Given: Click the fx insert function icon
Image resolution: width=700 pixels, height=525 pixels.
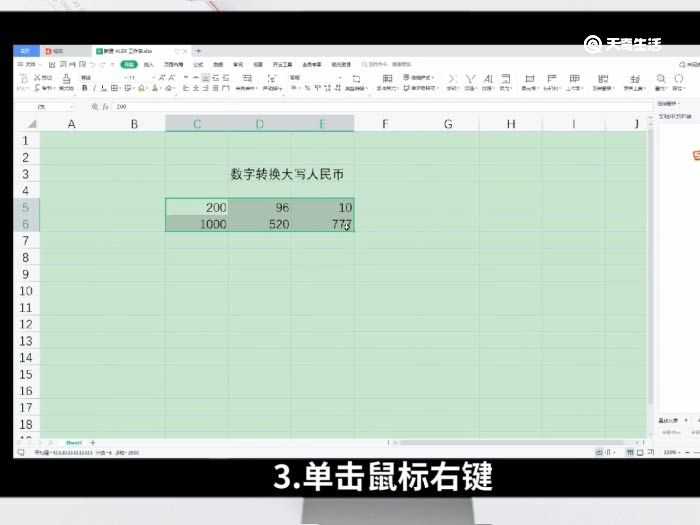Looking at the screenshot, I should pyautogui.click(x=105, y=107).
